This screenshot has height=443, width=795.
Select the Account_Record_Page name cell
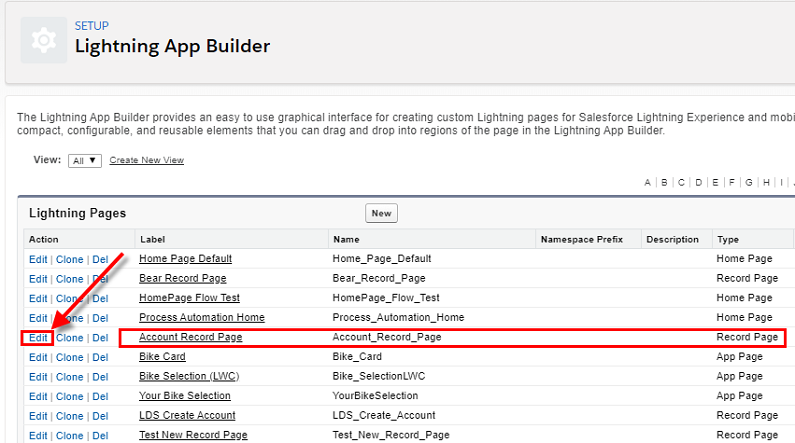tap(387, 337)
